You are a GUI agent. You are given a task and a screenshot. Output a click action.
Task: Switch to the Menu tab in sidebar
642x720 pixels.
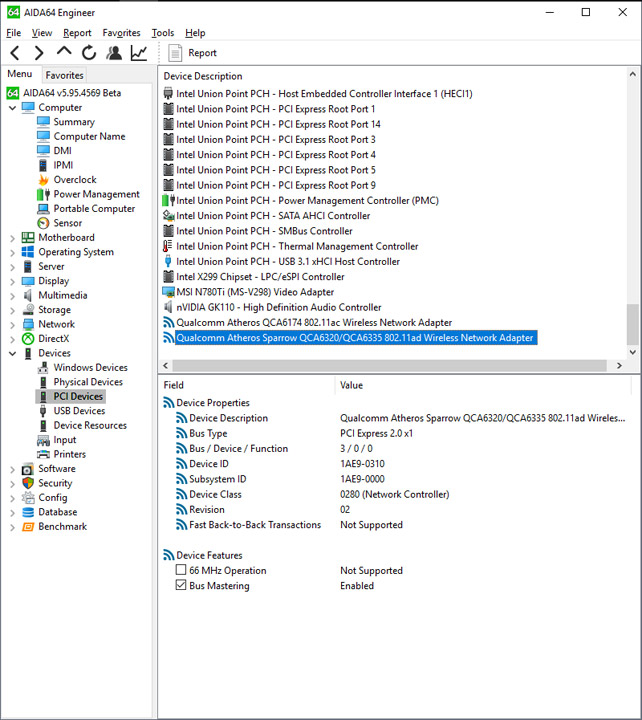pos(20,74)
